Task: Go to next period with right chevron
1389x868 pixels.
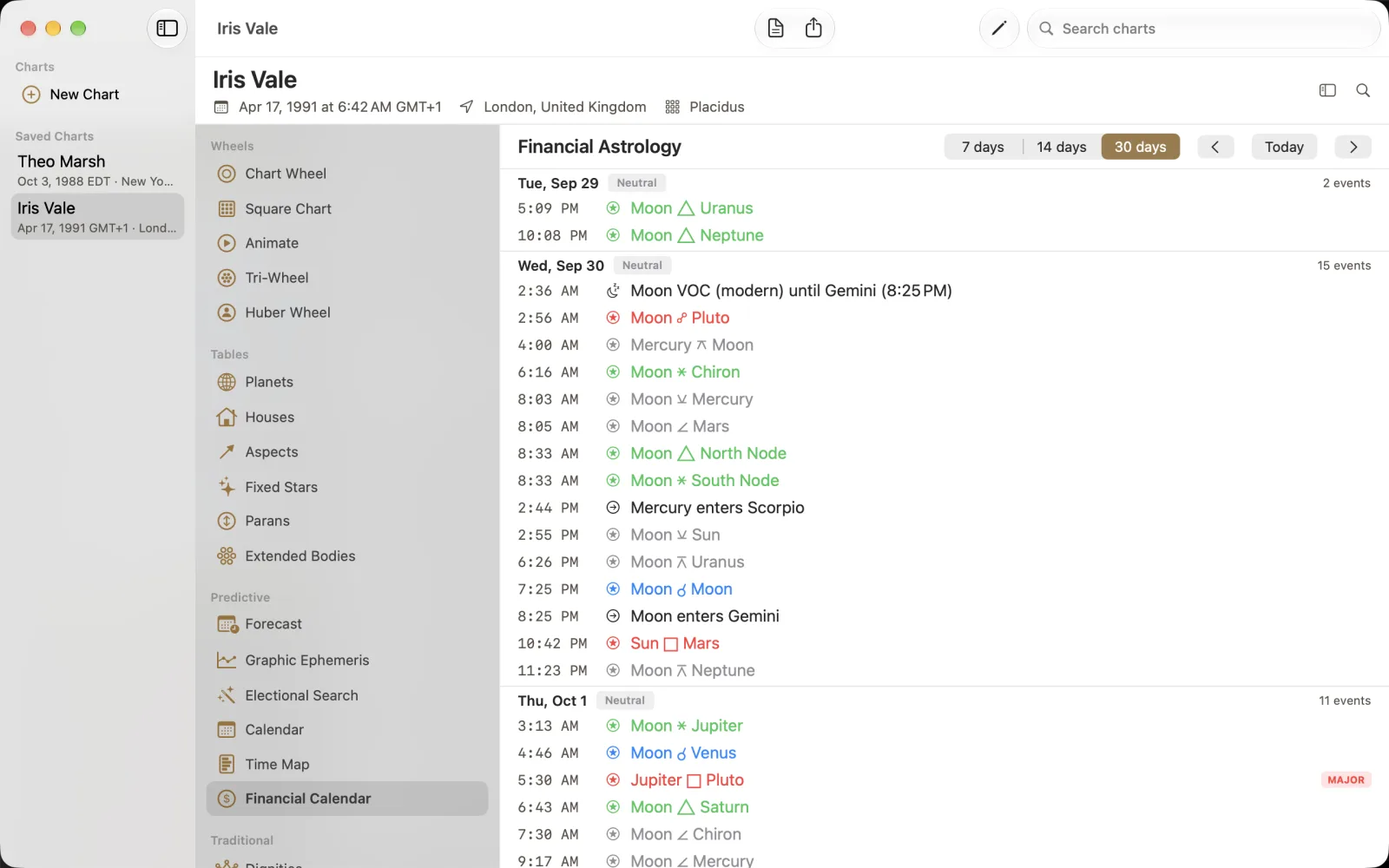Action: pos(1353,147)
